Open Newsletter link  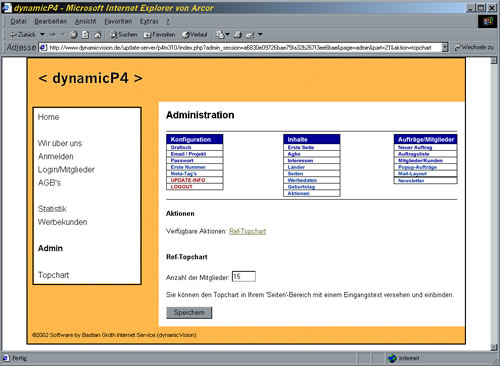click(411, 180)
